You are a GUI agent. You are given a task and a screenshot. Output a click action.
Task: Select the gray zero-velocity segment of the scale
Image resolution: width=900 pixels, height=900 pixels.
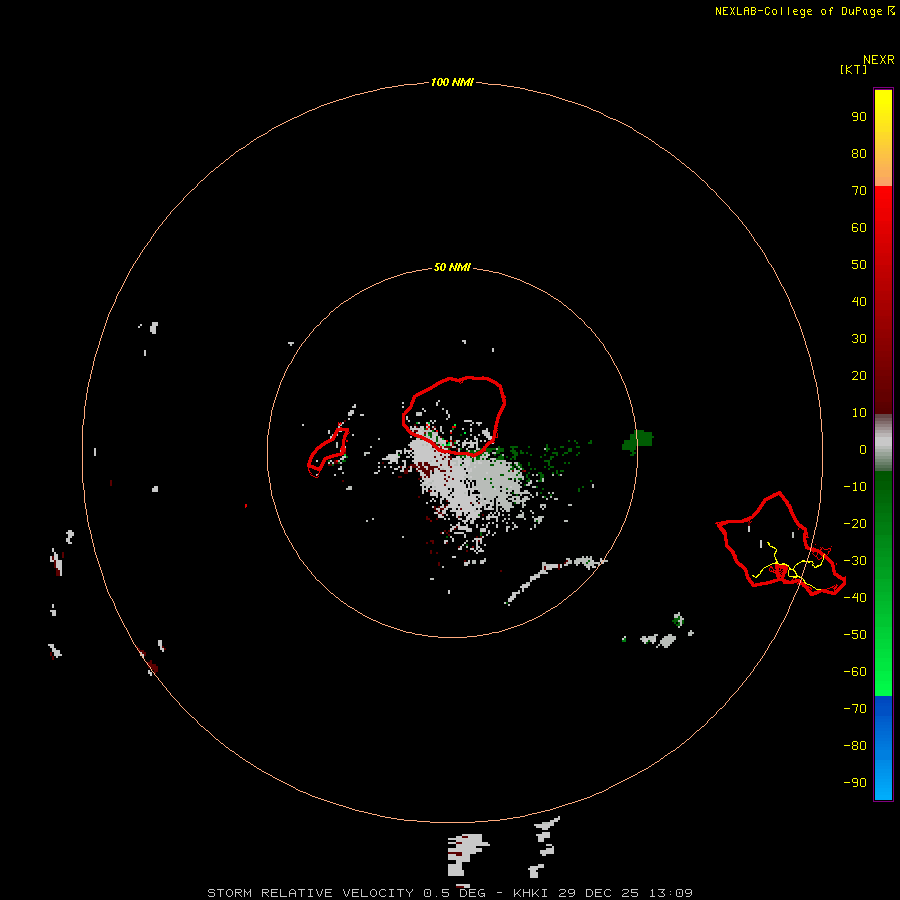(x=883, y=443)
